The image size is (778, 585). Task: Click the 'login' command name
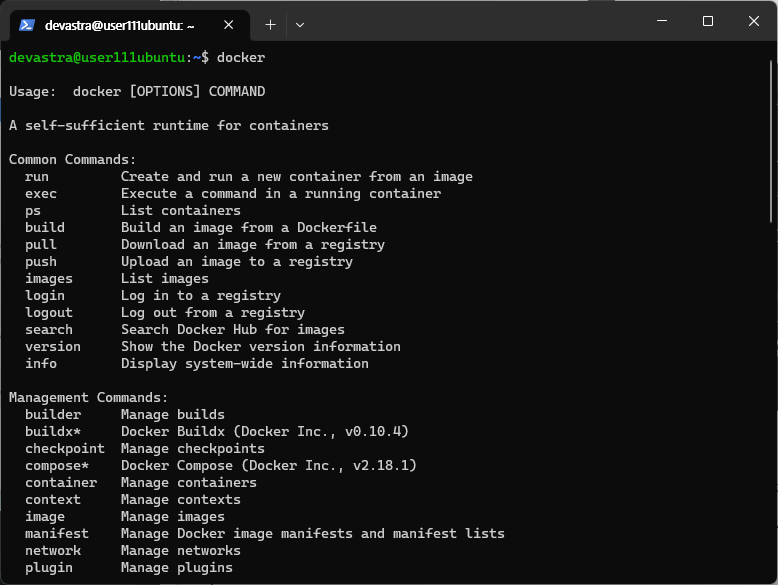tap(45, 296)
